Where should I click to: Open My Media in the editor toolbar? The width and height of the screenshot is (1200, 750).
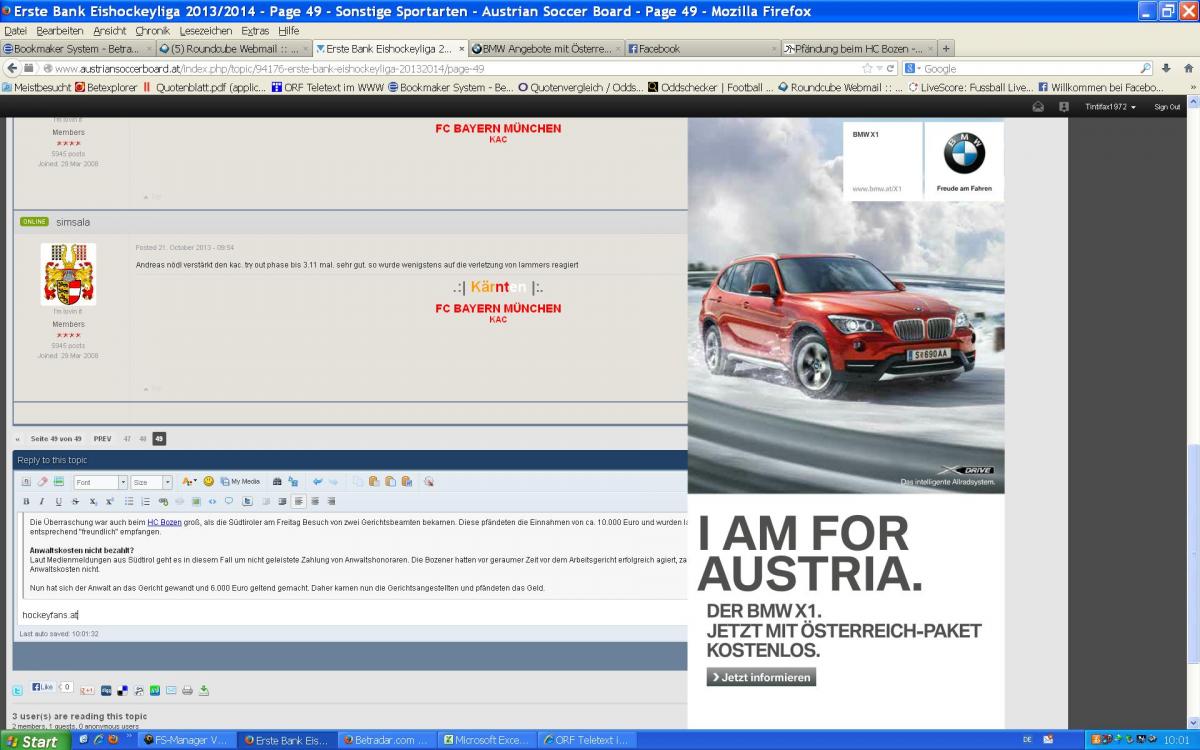240,481
